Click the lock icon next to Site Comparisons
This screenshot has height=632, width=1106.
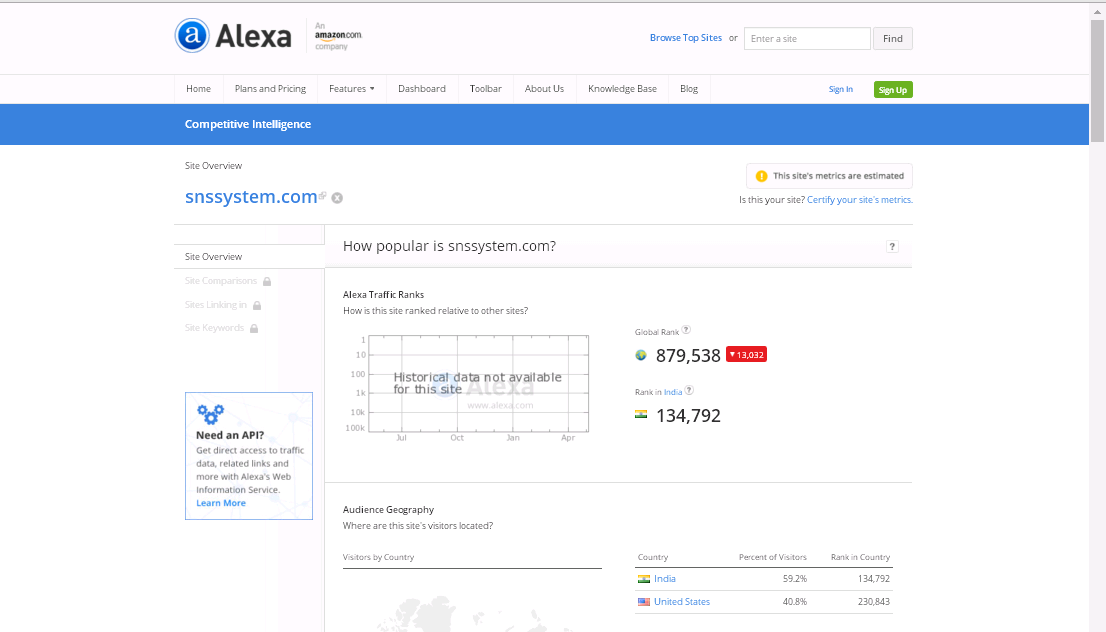pyautogui.click(x=267, y=282)
